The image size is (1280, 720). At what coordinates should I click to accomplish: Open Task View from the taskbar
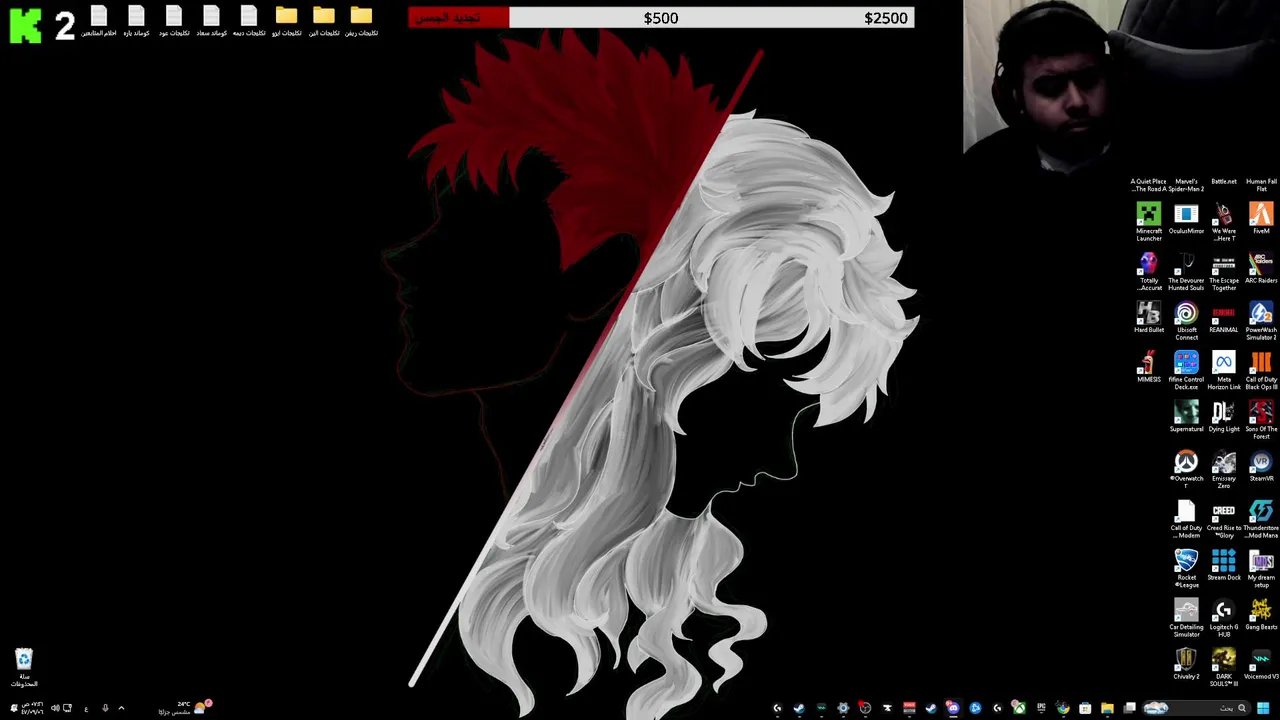tap(1129, 708)
